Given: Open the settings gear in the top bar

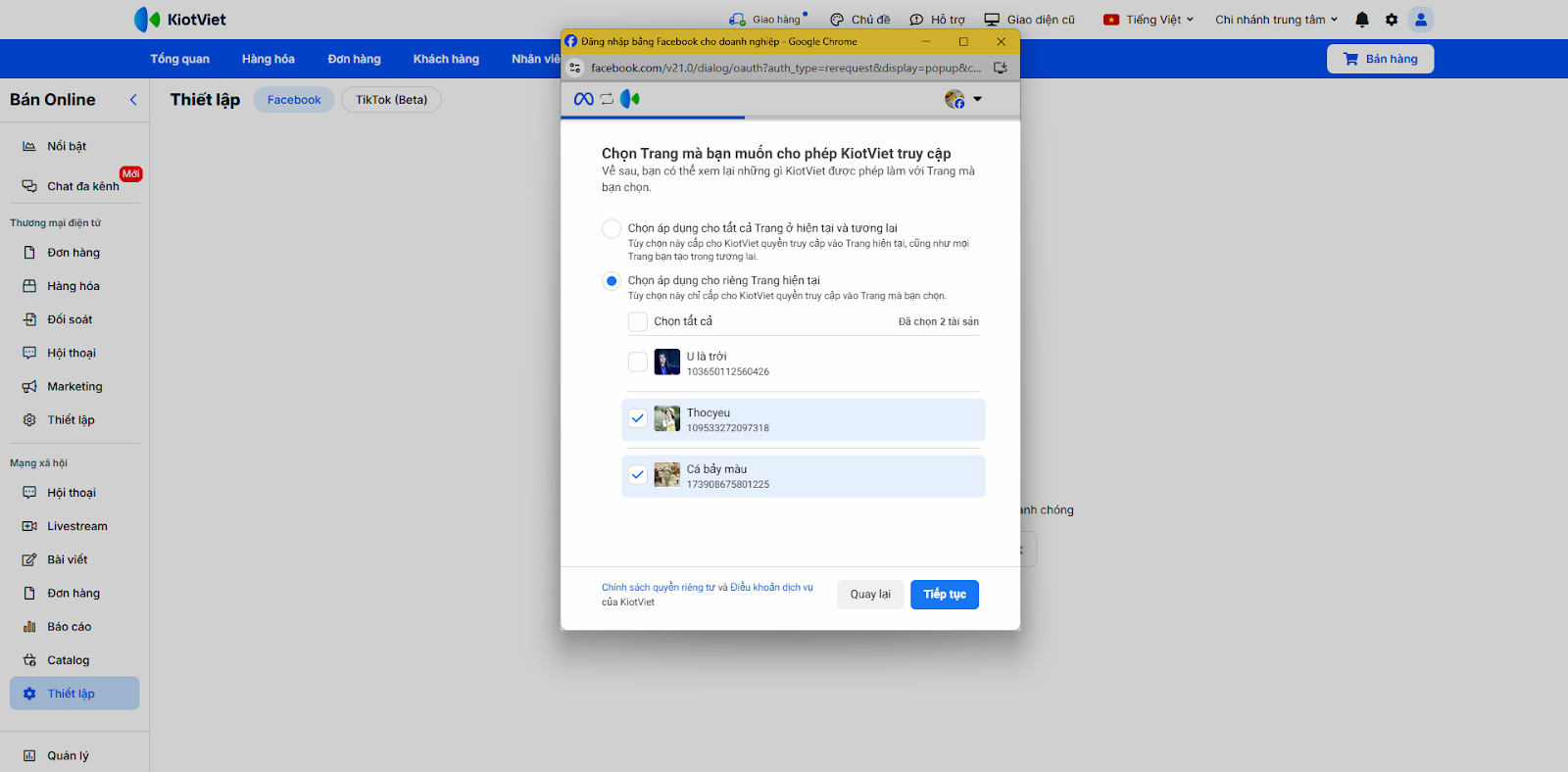Looking at the screenshot, I should 1392,20.
